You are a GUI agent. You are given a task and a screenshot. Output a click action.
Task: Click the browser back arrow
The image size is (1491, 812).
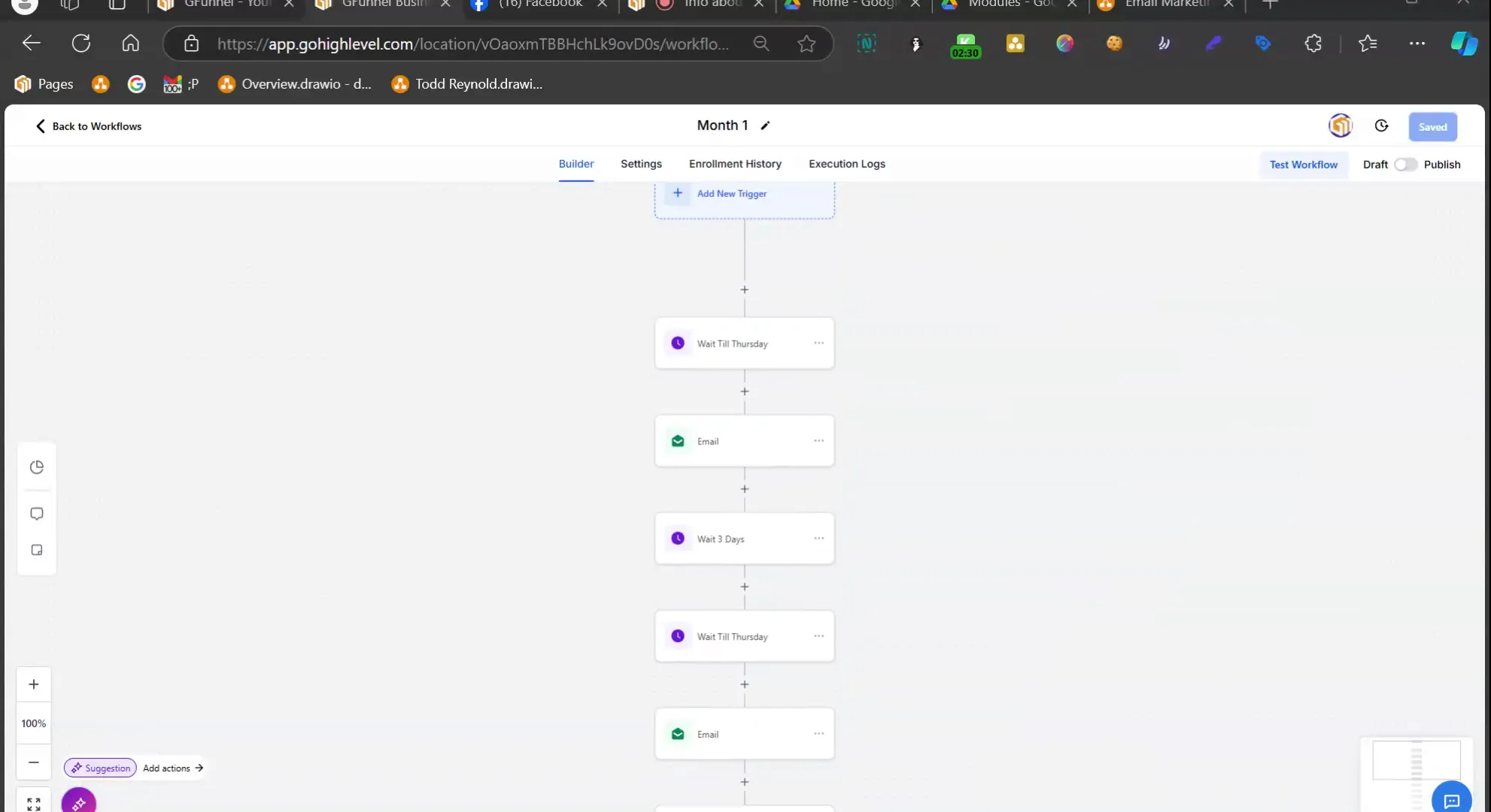tap(31, 44)
